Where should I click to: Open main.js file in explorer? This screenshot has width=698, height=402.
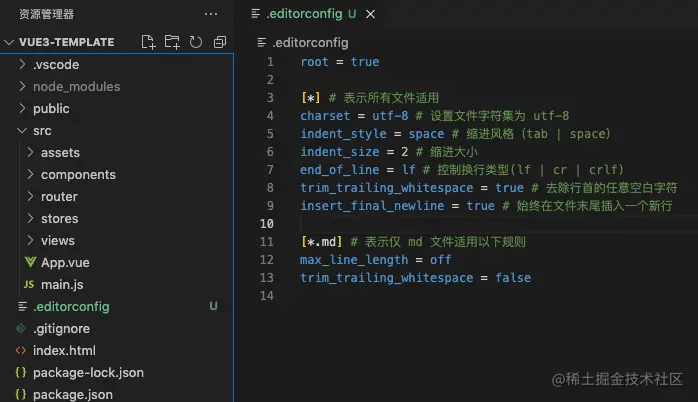[62, 284]
